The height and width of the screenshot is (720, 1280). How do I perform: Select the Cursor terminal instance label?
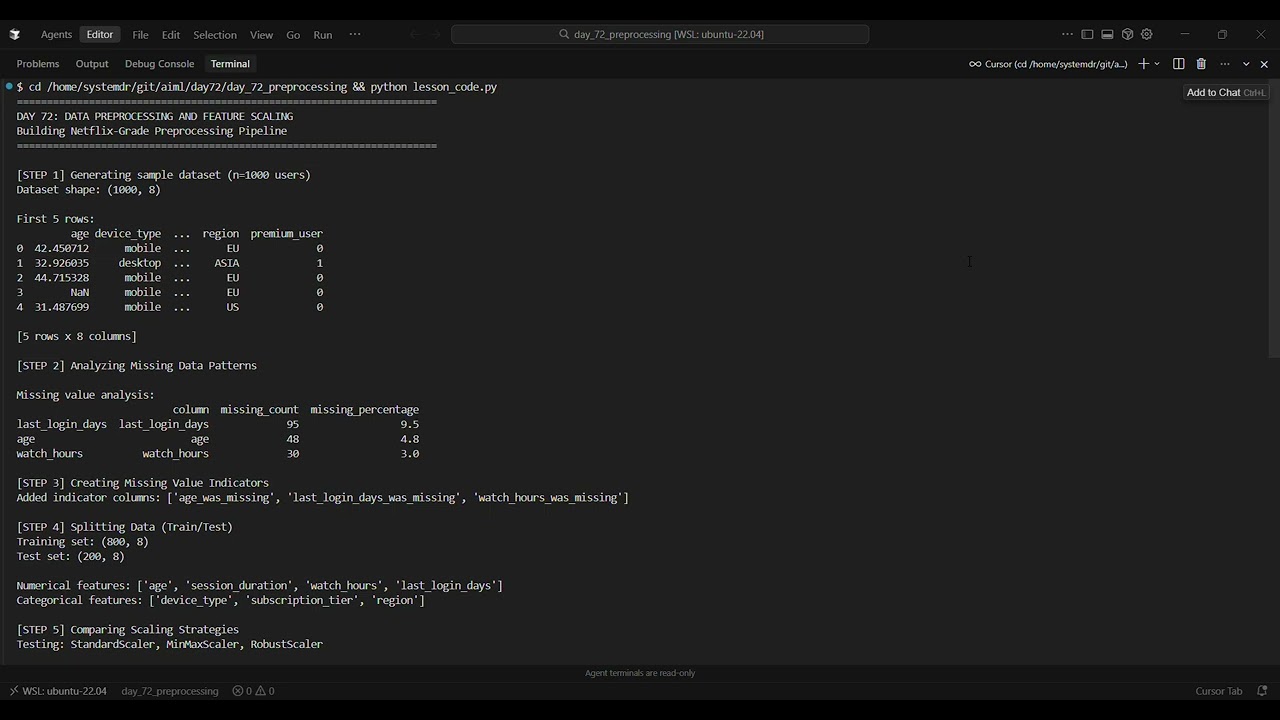pos(1048,64)
